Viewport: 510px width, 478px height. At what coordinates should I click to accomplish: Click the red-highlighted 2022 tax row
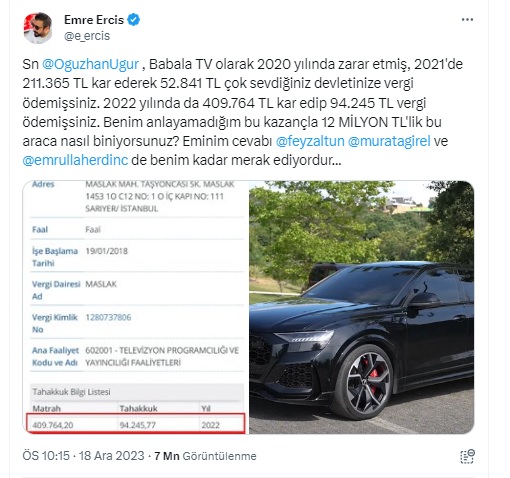pyautogui.click(x=136, y=423)
